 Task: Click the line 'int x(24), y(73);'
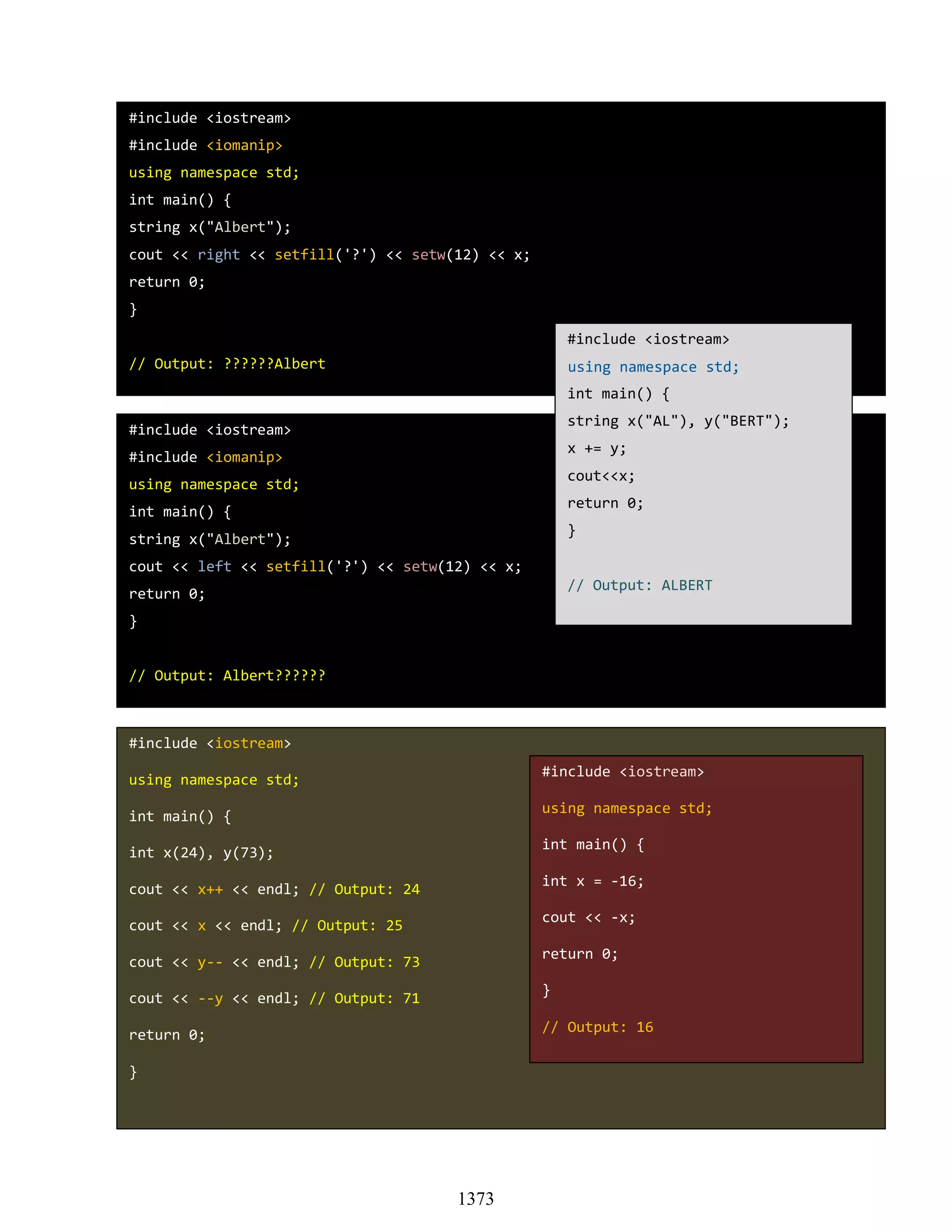201,853
